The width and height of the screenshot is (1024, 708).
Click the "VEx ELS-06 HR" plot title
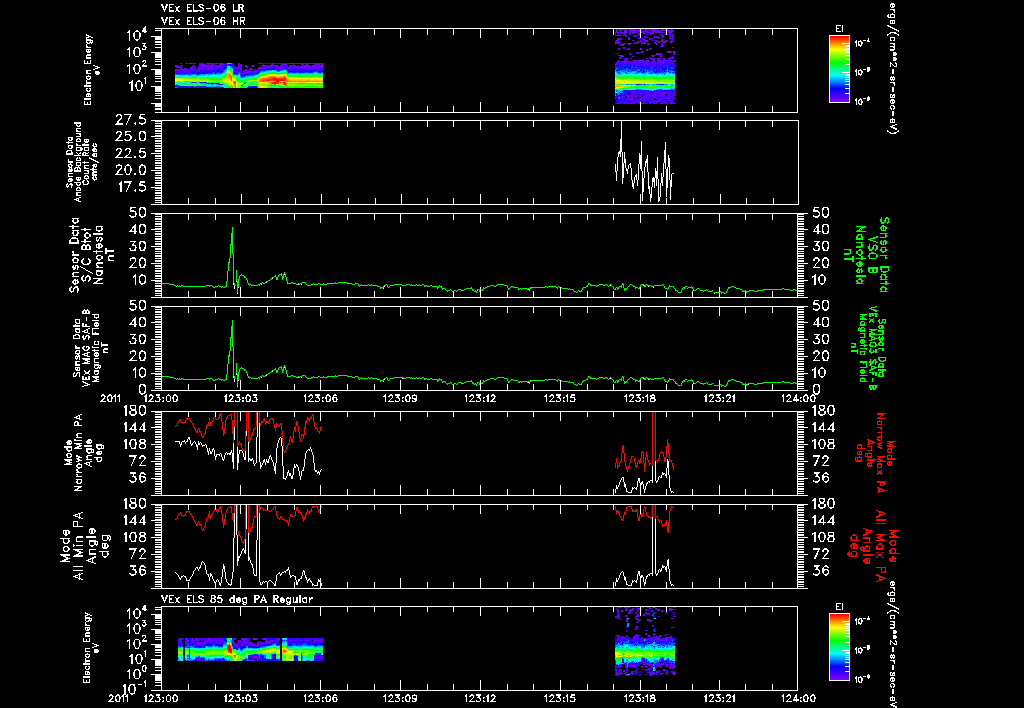pyautogui.click(x=203, y=22)
